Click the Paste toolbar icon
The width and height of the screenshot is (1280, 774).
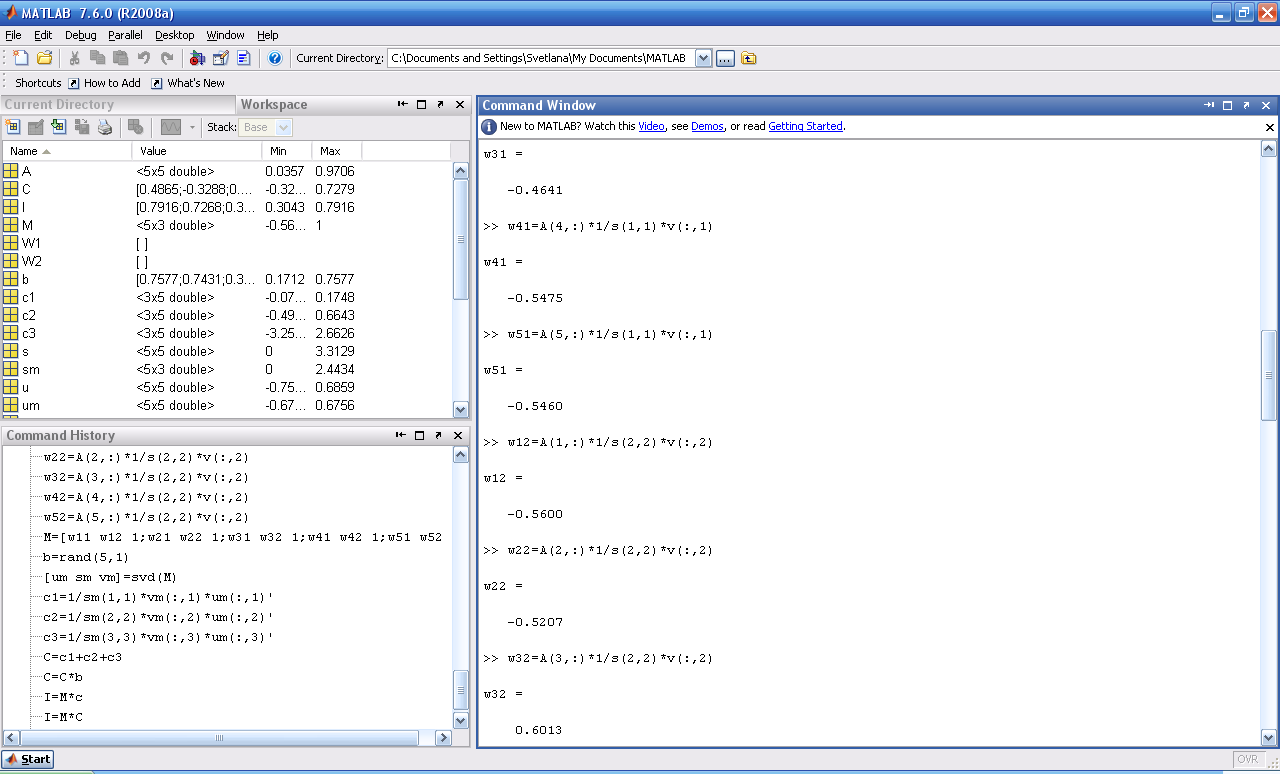(x=120, y=58)
